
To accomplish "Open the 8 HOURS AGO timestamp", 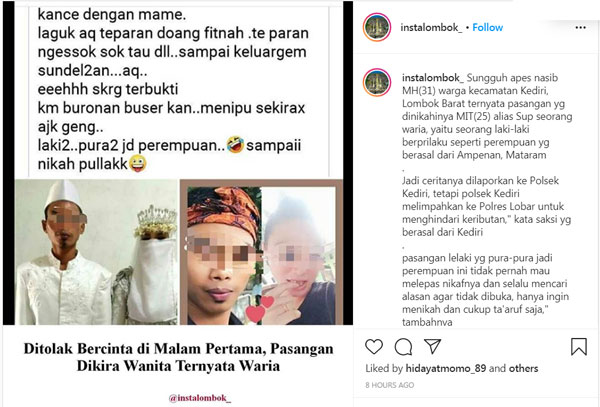I will 390,385.
